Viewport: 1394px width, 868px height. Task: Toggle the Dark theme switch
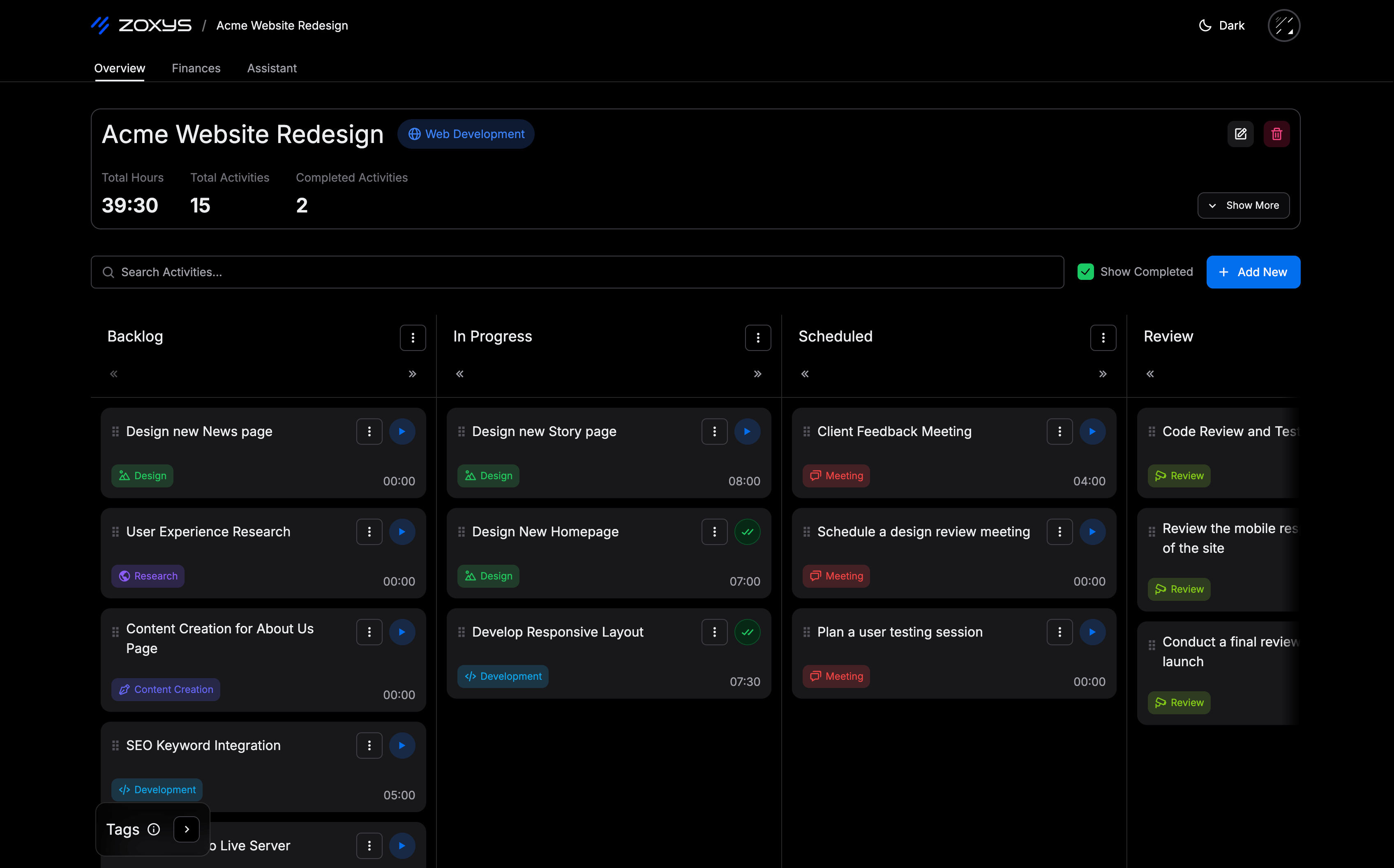click(x=1221, y=25)
